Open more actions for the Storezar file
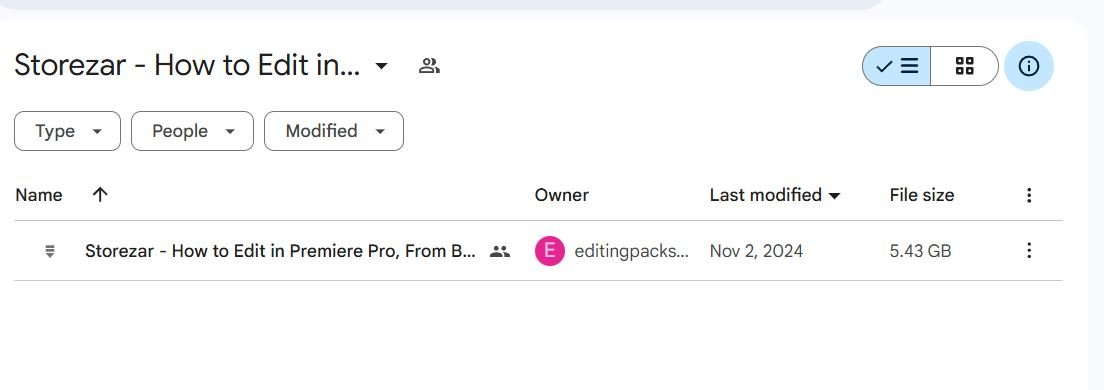The image size is (1104, 390). (1029, 251)
